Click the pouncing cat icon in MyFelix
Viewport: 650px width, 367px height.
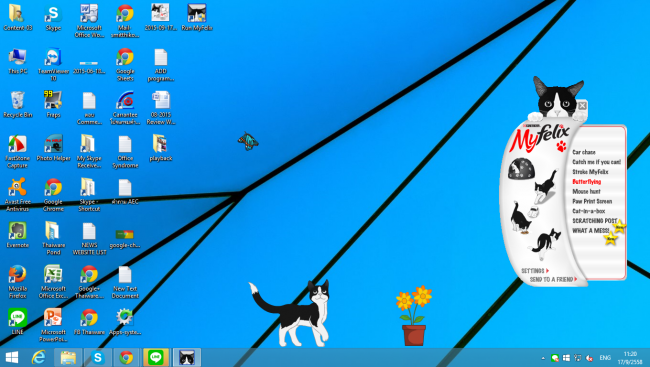pos(546,186)
